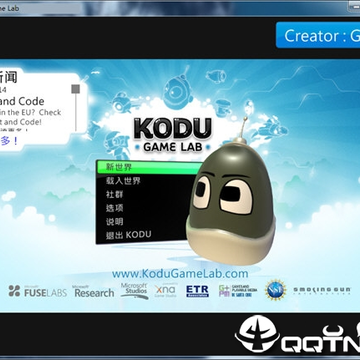Click the FUSE LABS logo
This screenshot has width=360, height=360.
[x=37, y=292]
